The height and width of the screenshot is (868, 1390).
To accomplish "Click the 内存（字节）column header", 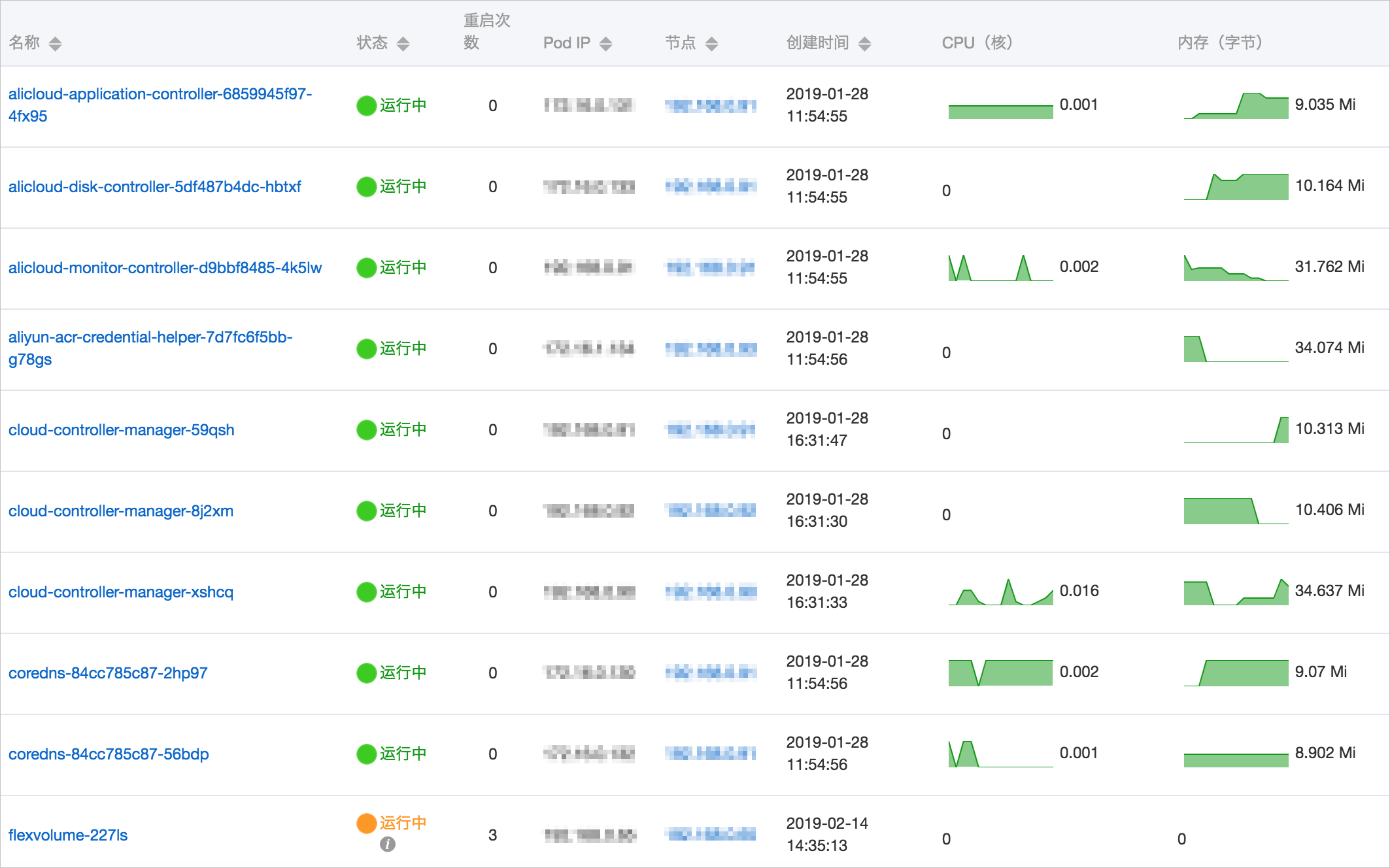I will coord(1220,43).
